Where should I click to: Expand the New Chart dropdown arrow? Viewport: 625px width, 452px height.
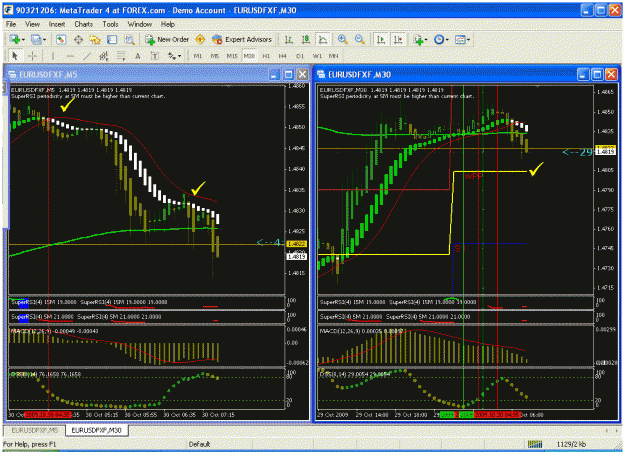coord(24,40)
